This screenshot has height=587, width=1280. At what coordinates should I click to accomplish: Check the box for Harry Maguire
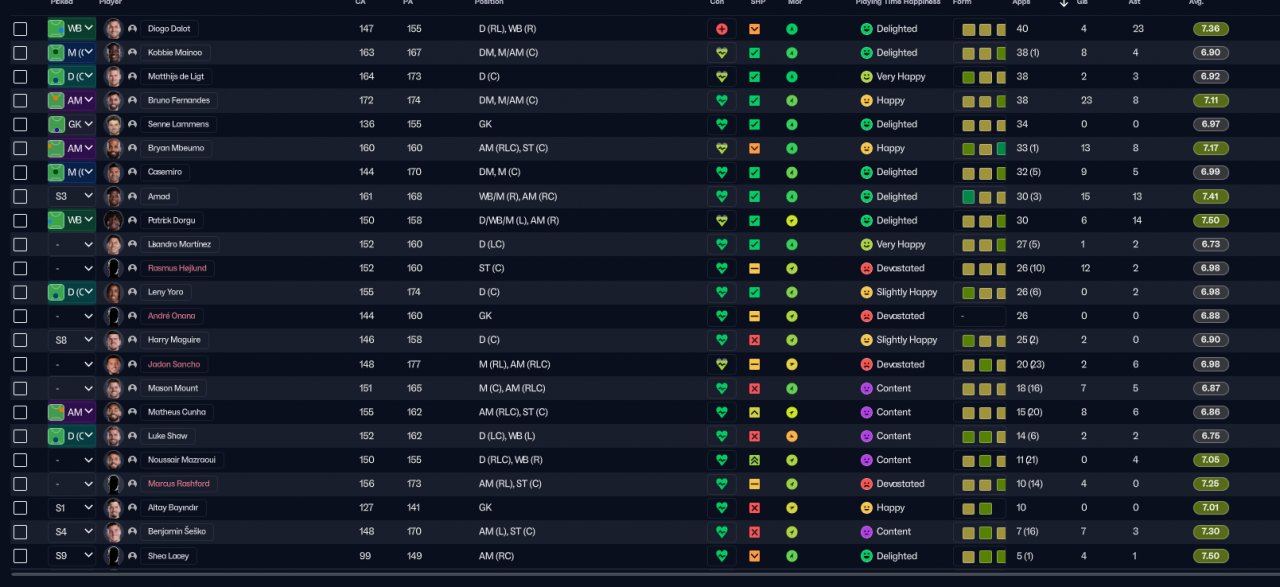point(20,341)
